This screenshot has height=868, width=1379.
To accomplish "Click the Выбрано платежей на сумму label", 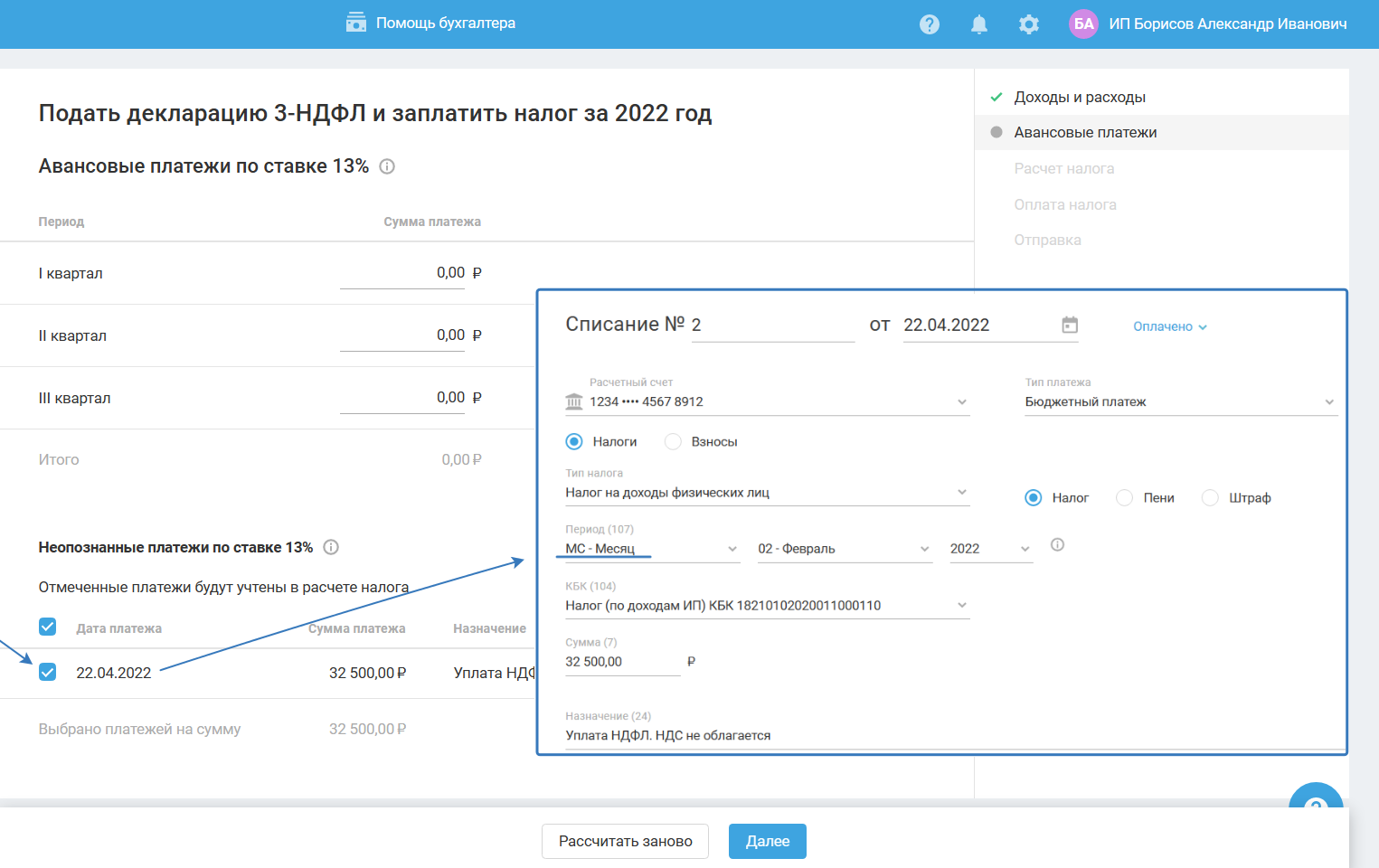I will pyautogui.click(x=139, y=729).
